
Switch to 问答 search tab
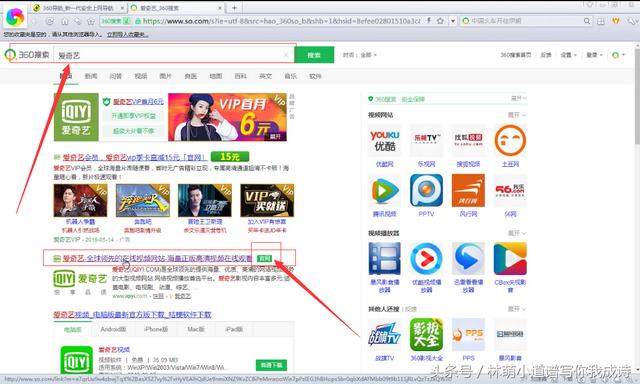116,76
